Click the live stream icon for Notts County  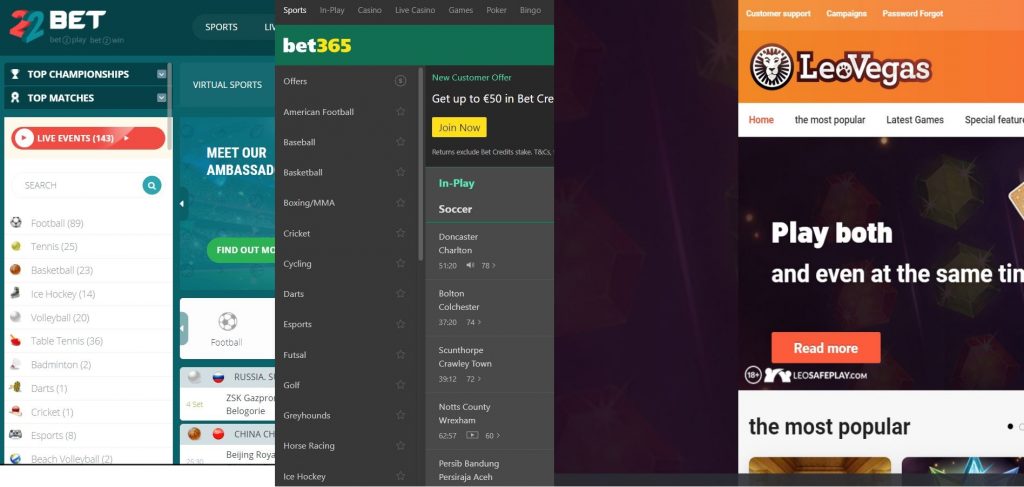(472, 435)
